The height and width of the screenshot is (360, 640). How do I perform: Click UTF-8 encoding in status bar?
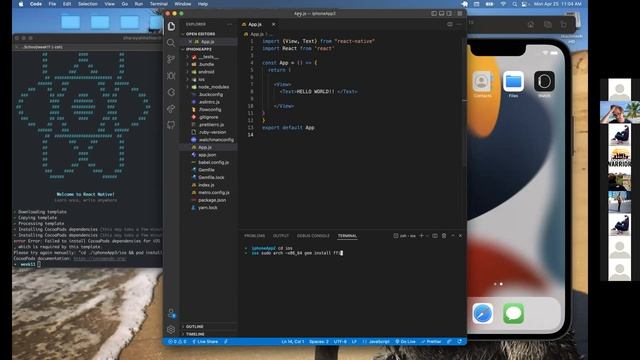point(340,342)
